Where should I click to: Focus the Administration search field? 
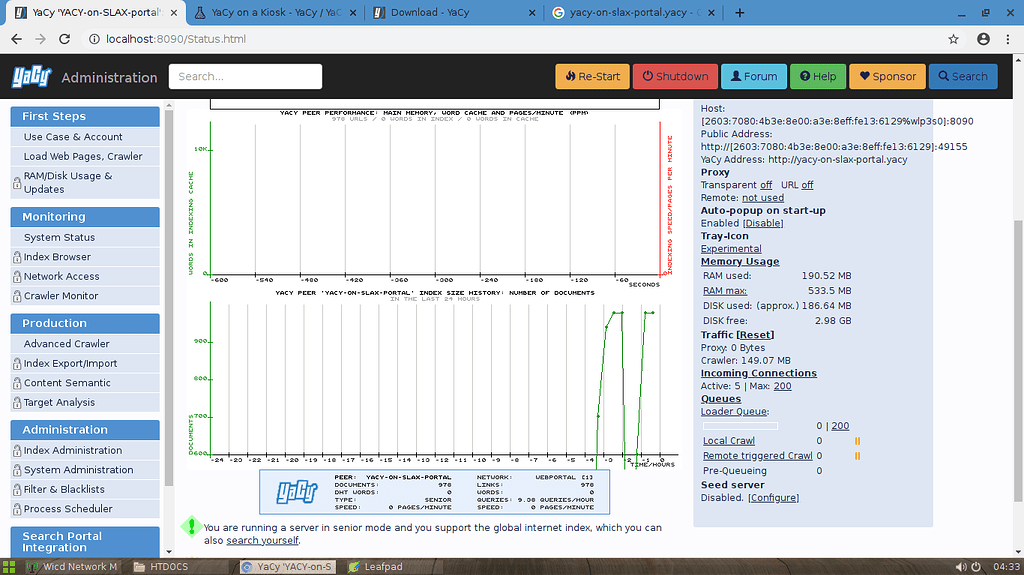246,76
